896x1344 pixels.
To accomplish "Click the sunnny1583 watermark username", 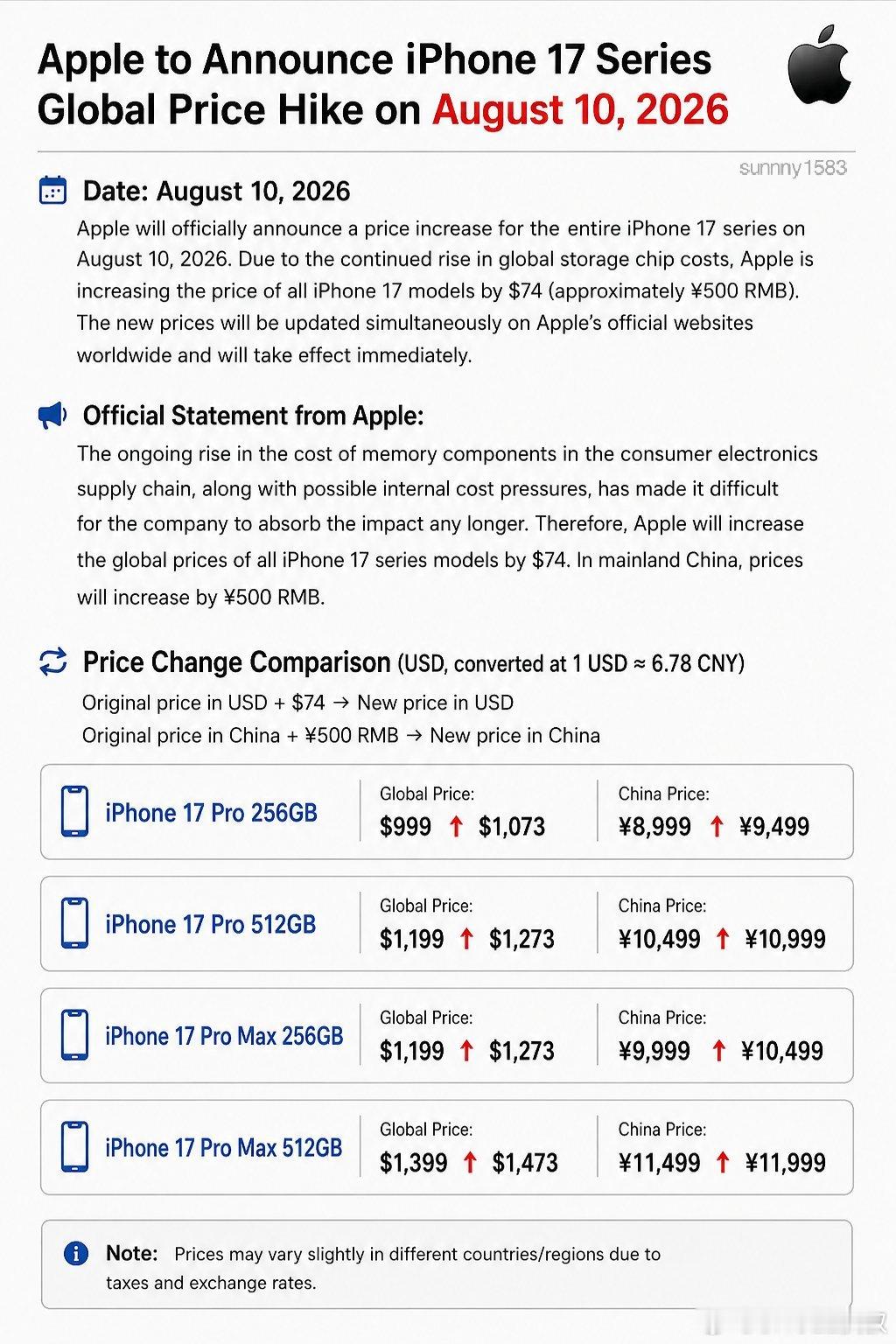I will coord(793,168).
